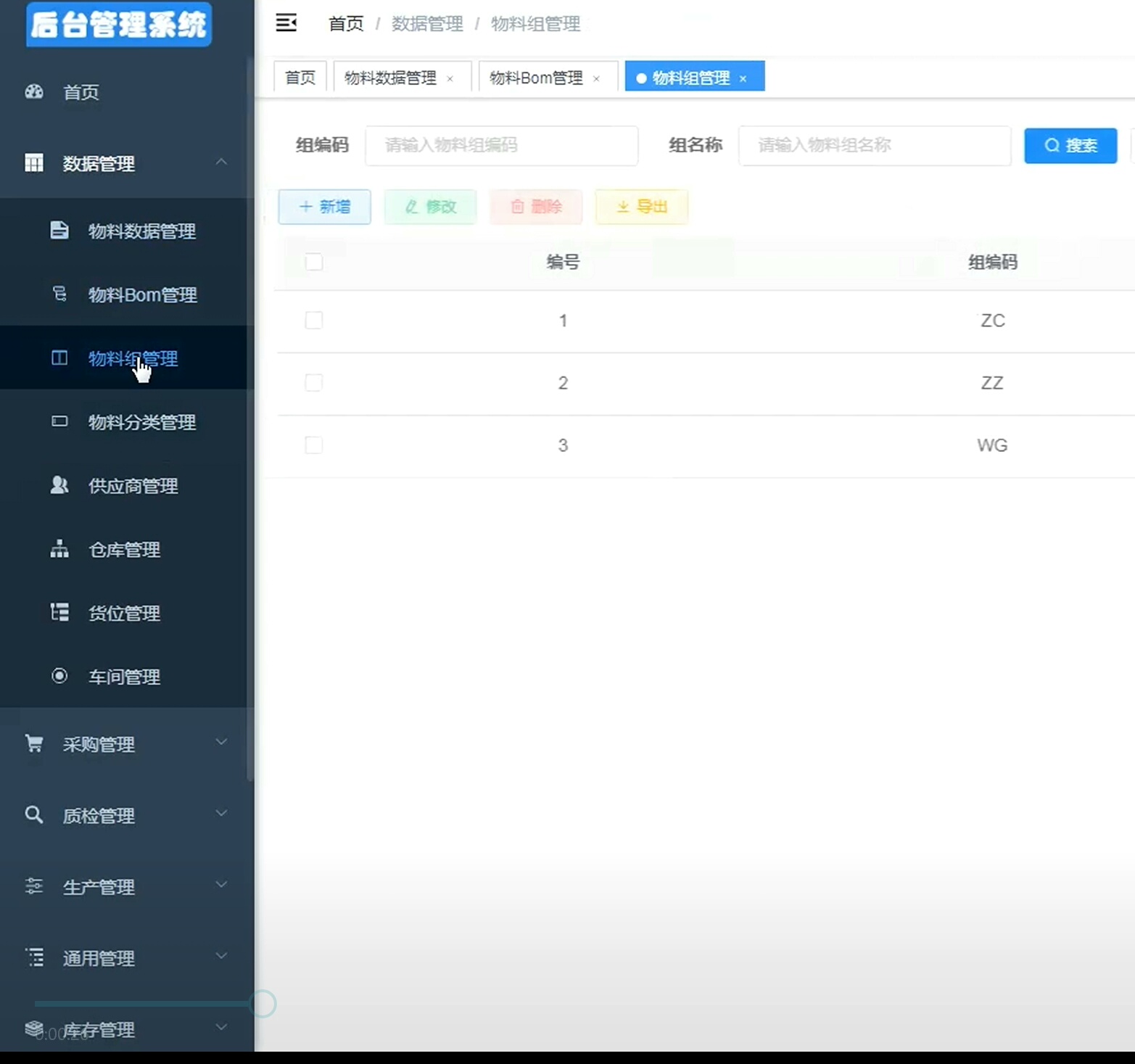Collapse the 数据管理 menu section
Viewport: 1135px width, 1064px height.
(221, 162)
